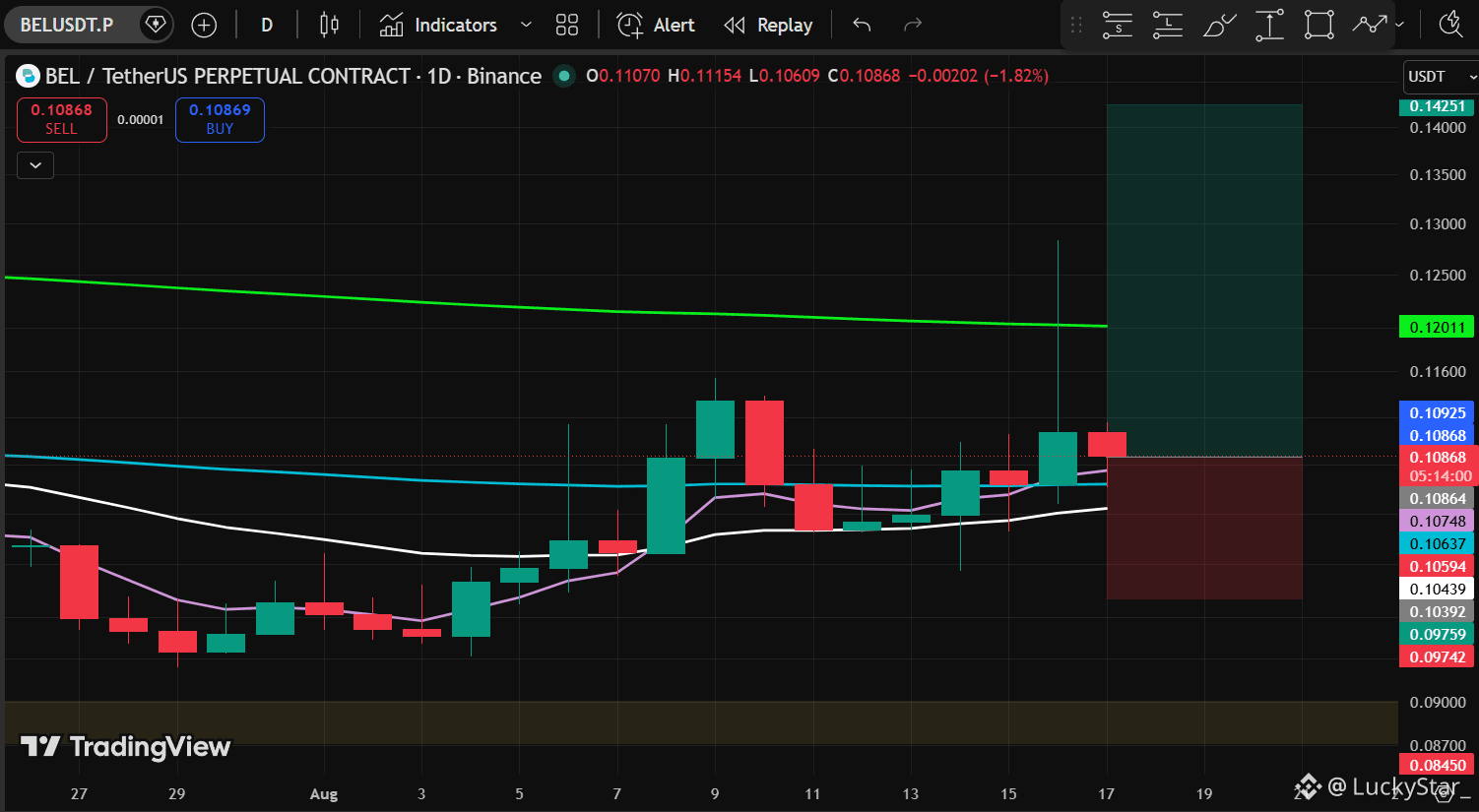Screen dimensions: 1479x812
Task: Start Bar Replay mode
Action: tap(768, 26)
